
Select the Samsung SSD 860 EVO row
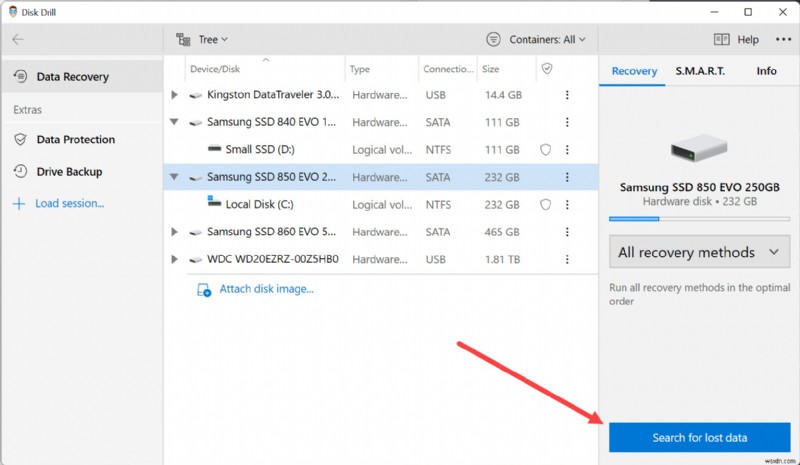(x=381, y=232)
